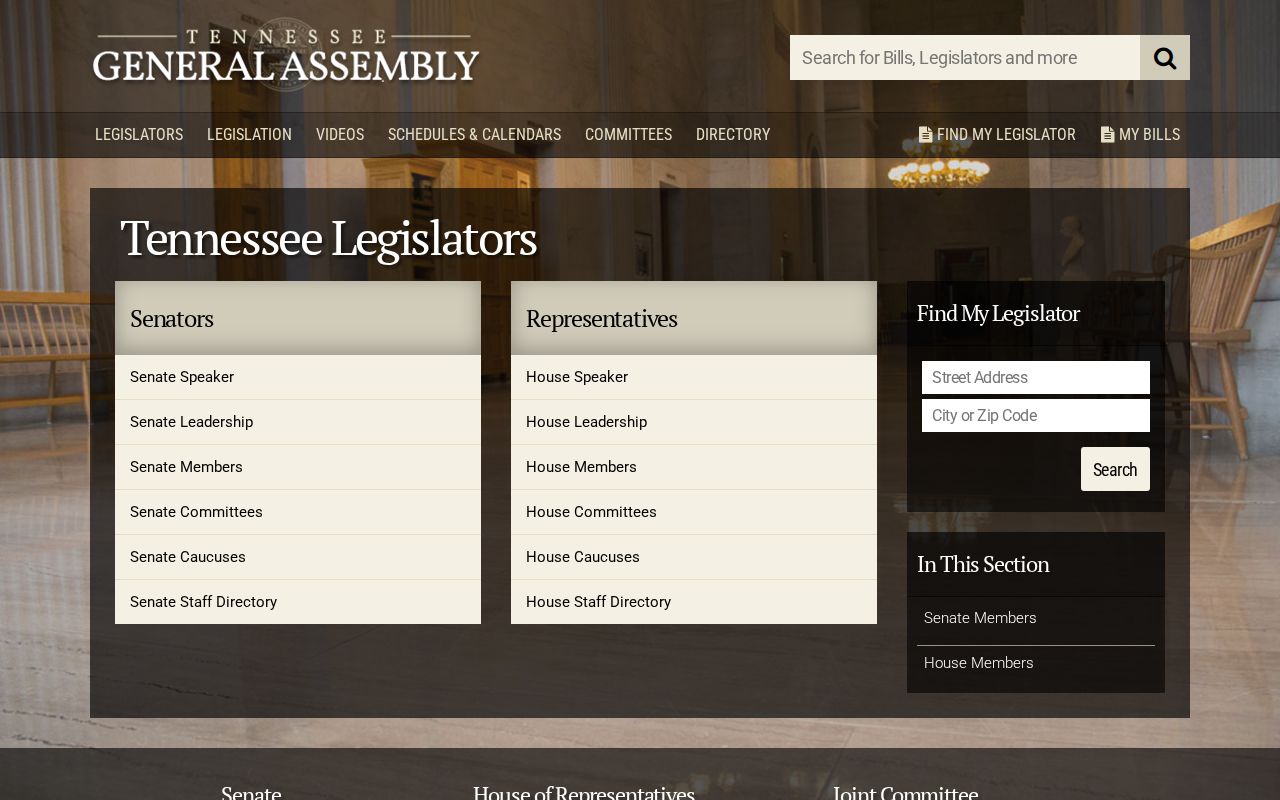Open Senate Leadership link
1280x800 pixels.
pos(298,422)
